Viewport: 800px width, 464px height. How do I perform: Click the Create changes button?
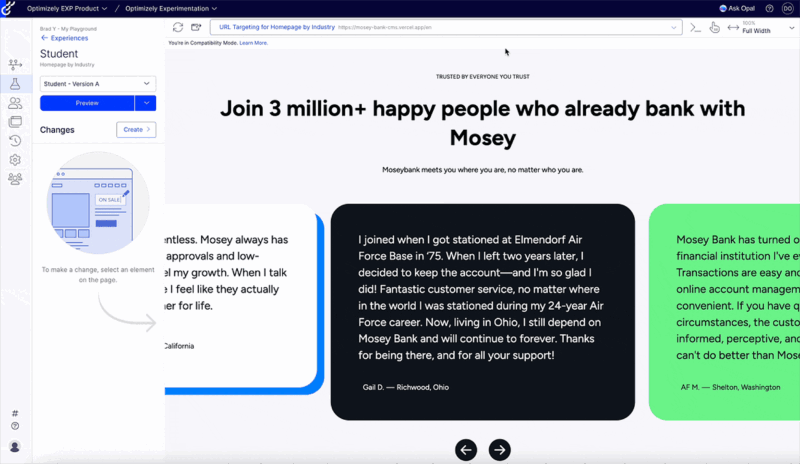pos(136,130)
